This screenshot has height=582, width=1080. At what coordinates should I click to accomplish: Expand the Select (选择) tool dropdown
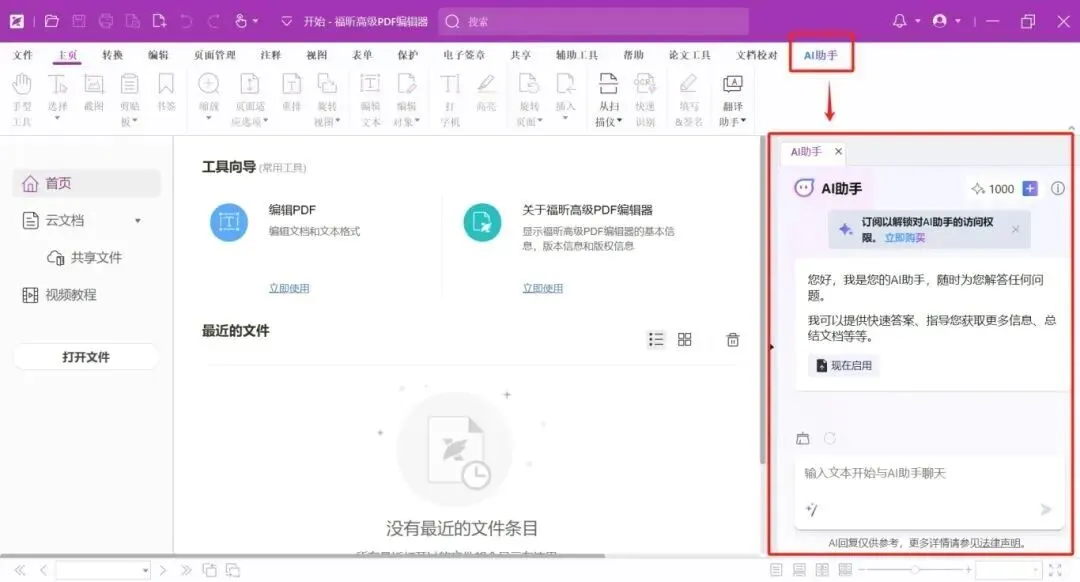pyautogui.click(x=57, y=118)
